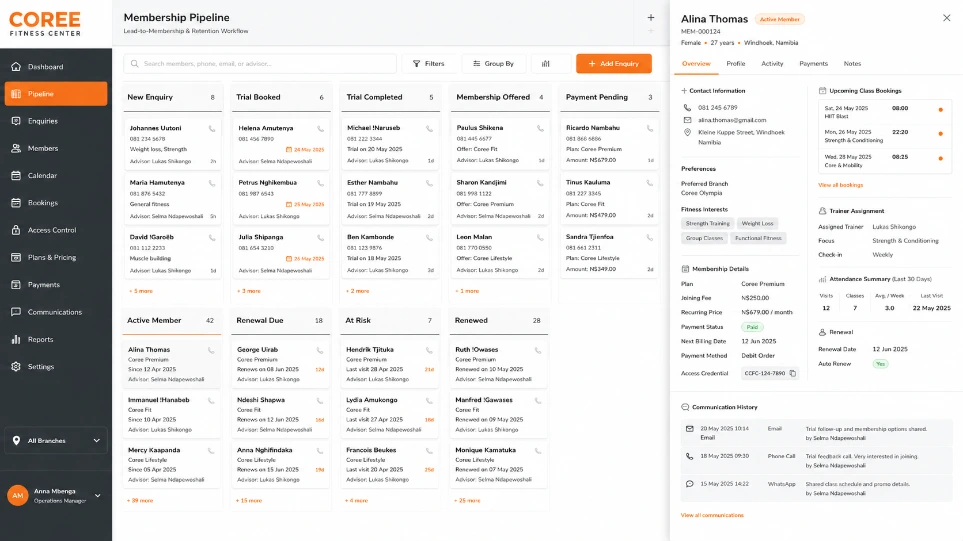The image size is (963, 541).
Task: Click phone icon on Ruth !Owases card
Action: point(537,351)
